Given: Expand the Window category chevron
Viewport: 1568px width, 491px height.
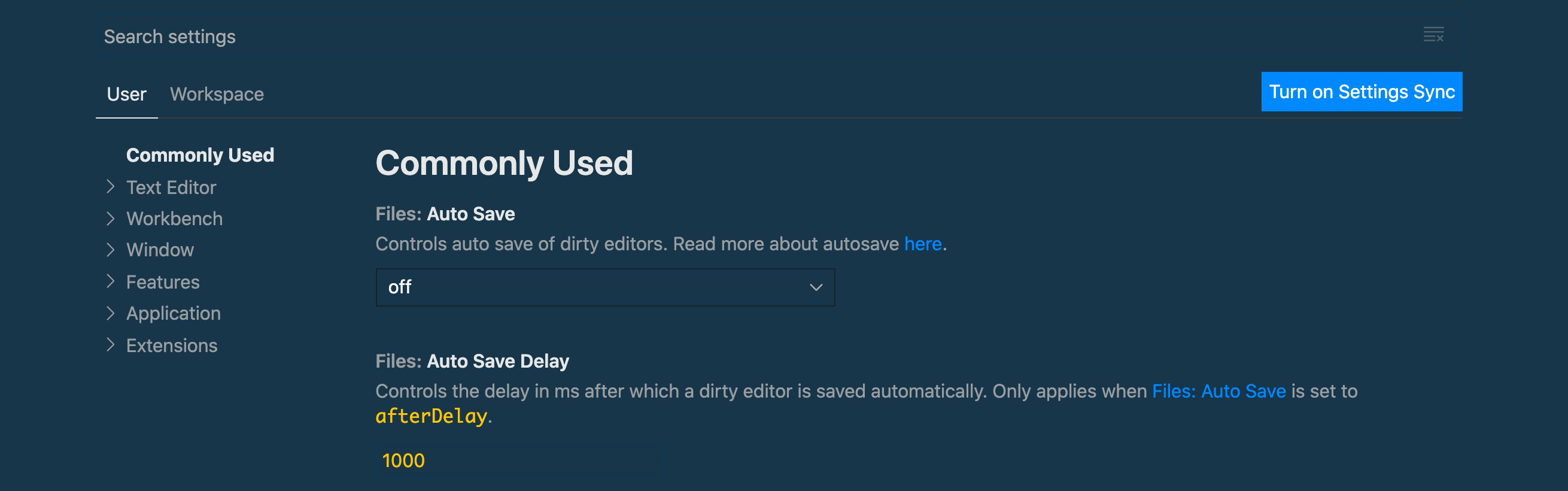Looking at the screenshot, I should point(110,249).
